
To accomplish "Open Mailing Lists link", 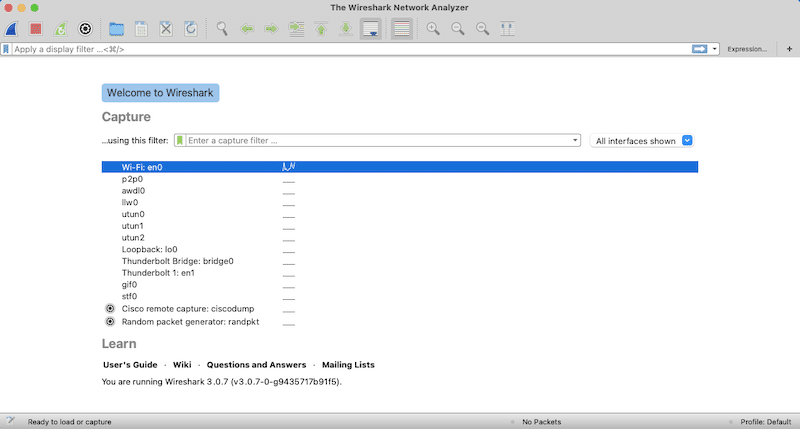I will [x=348, y=365].
